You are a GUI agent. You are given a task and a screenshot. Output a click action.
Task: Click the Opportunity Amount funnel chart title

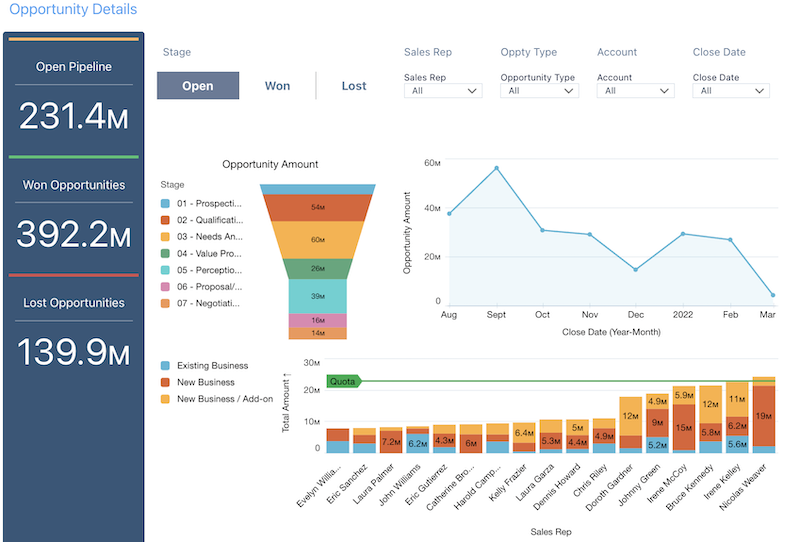point(270,164)
